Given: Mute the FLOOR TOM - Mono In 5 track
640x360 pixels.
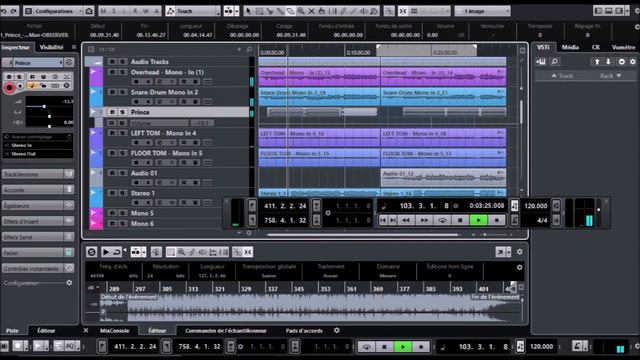Looking at the screenshot, I should [112, 153].
